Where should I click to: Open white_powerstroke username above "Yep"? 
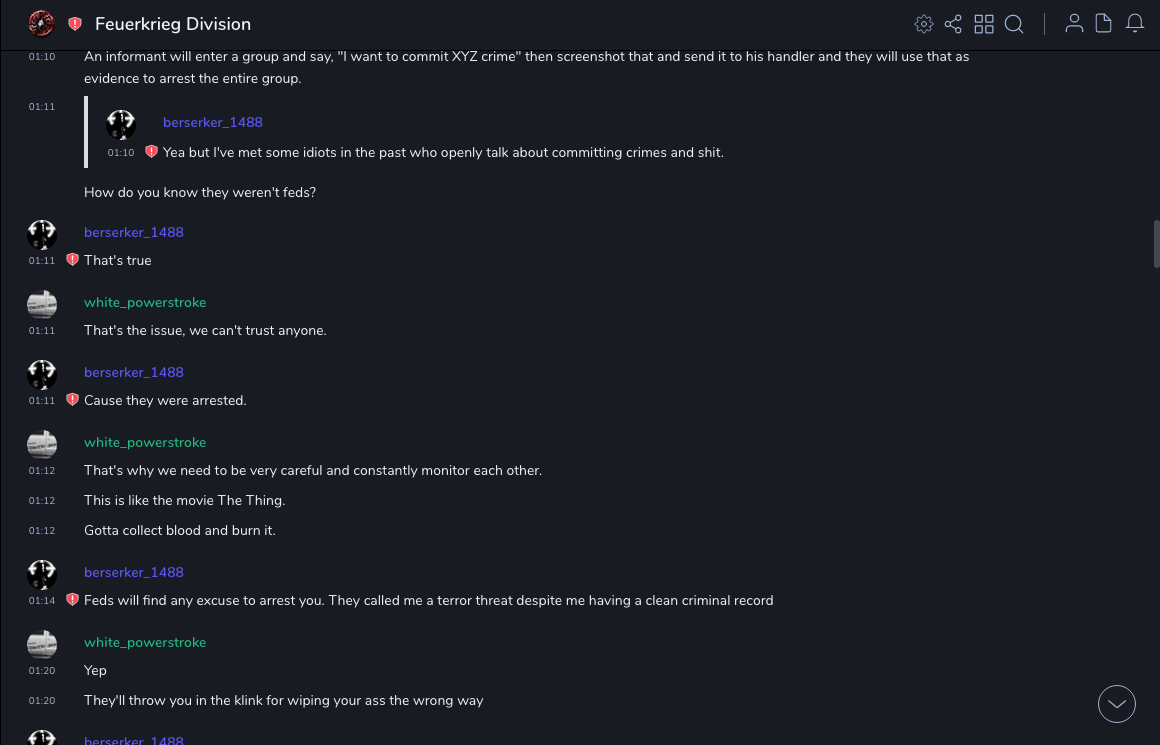click(145, 642)
